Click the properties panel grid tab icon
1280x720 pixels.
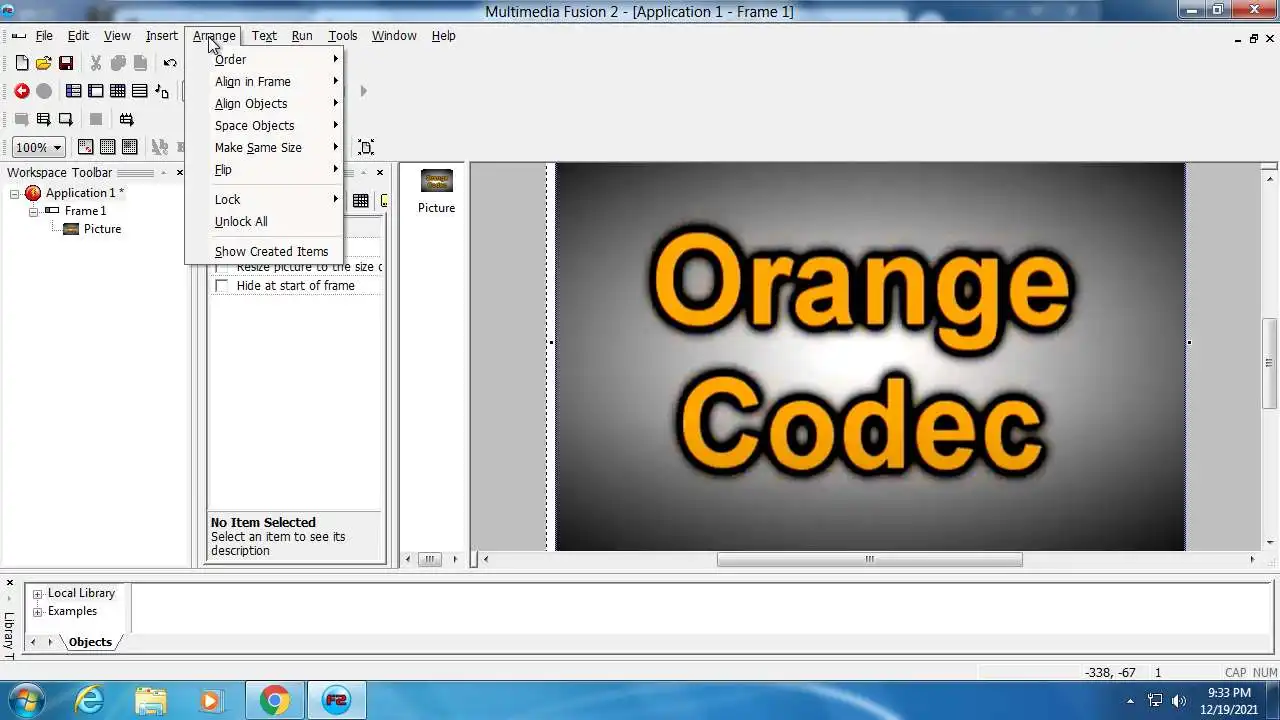pos(361,201)
